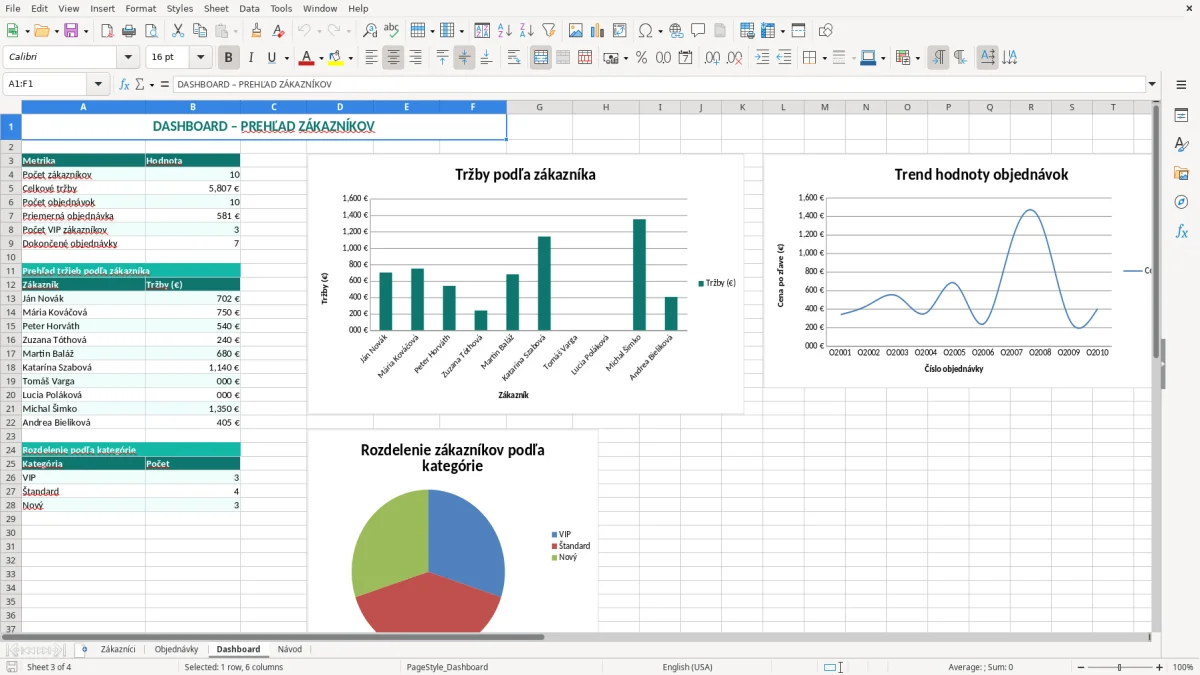
Task: Click the formula input line
Action: tap(660, 84)
